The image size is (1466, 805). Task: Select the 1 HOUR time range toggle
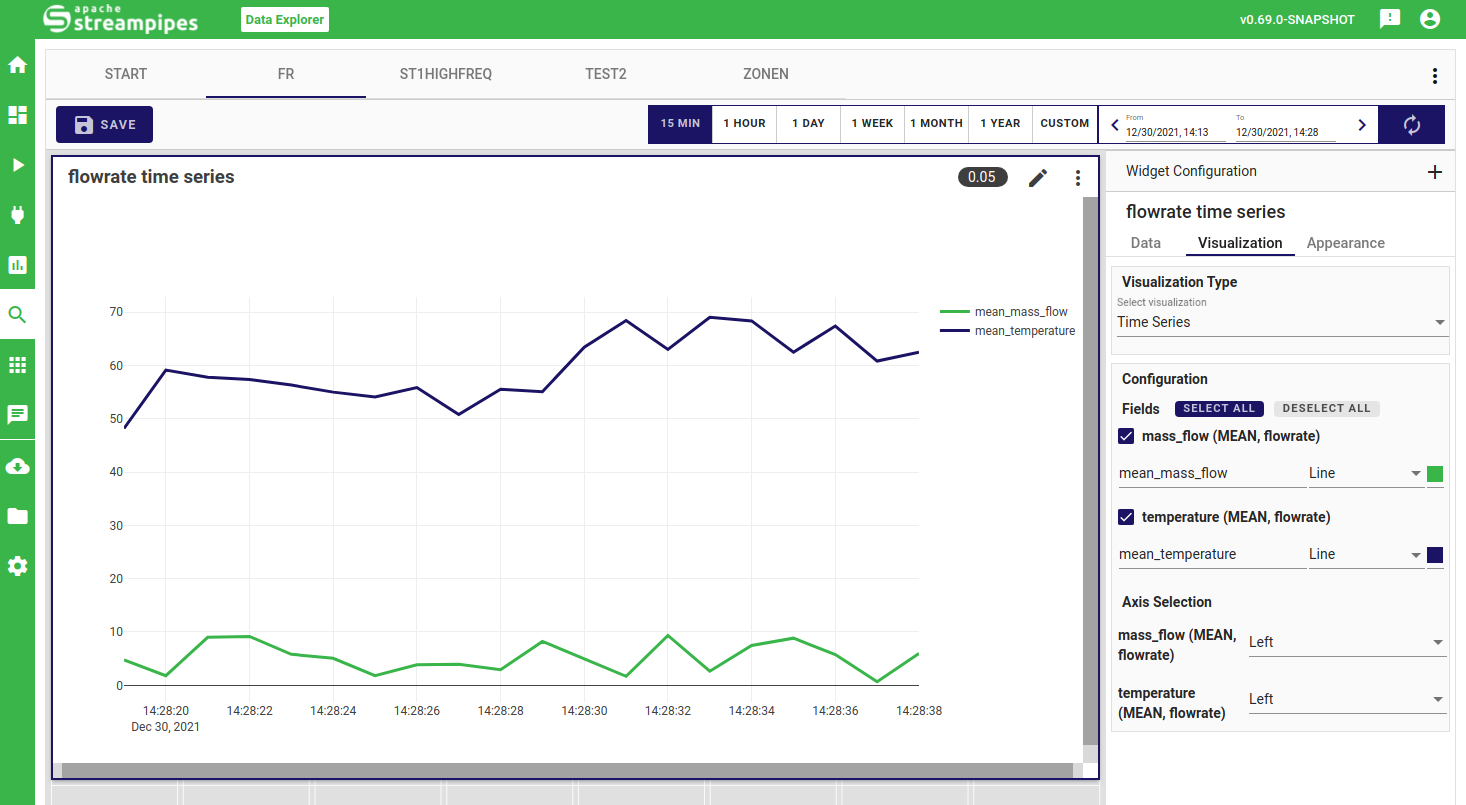(744, 124)
